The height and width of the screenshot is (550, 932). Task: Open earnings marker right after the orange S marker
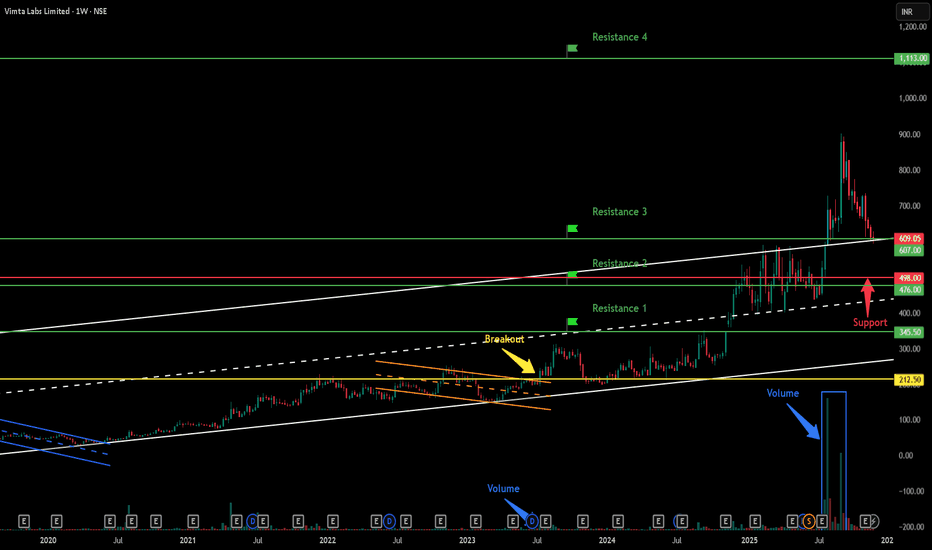pos(821,521)
